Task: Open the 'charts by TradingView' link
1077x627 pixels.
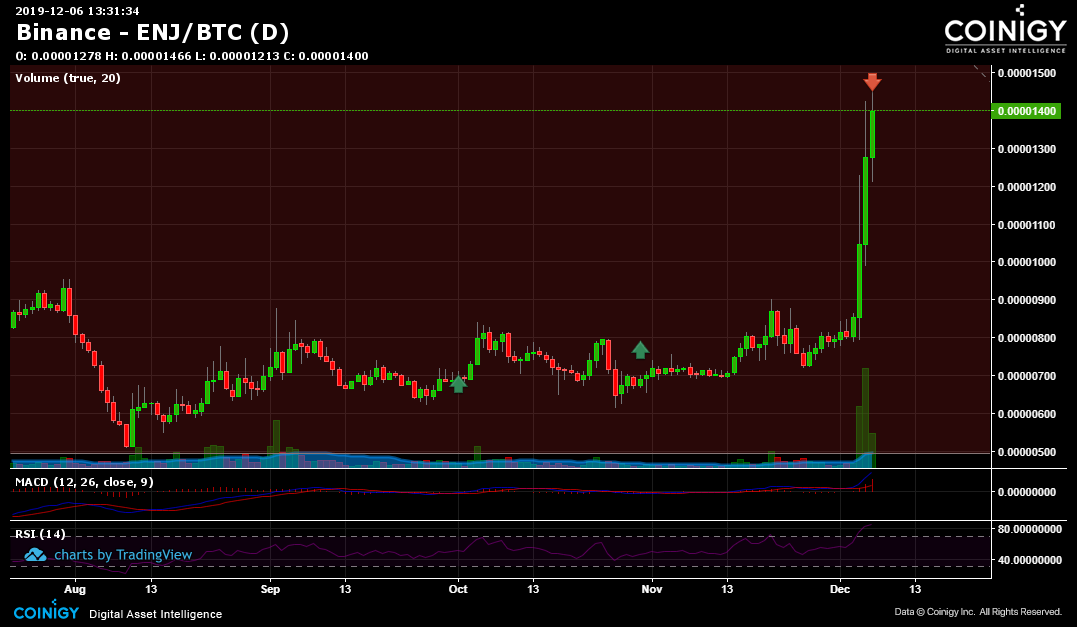Action: [123, 555]
